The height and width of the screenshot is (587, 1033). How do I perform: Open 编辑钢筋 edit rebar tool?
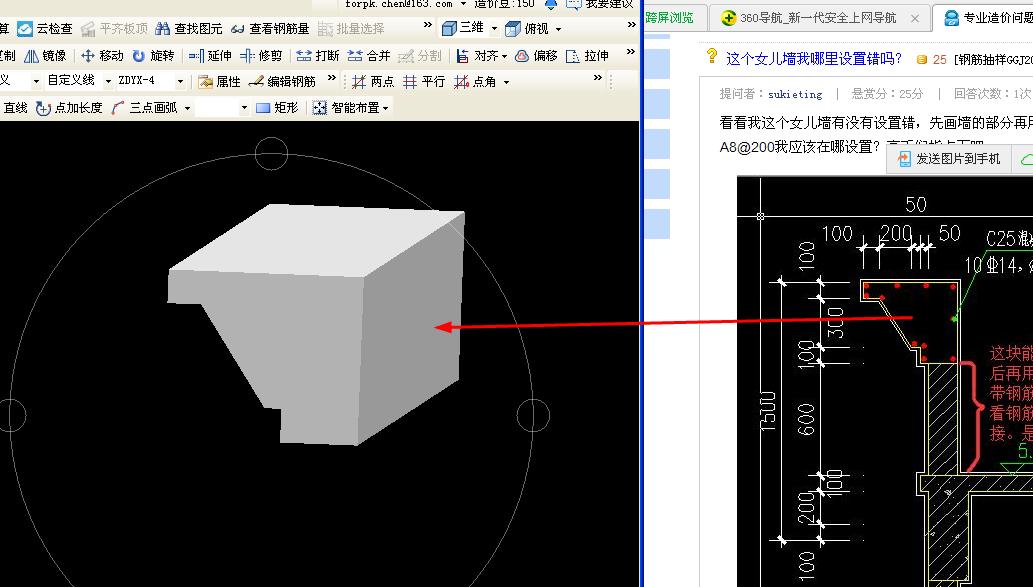(x=282, y=81)
